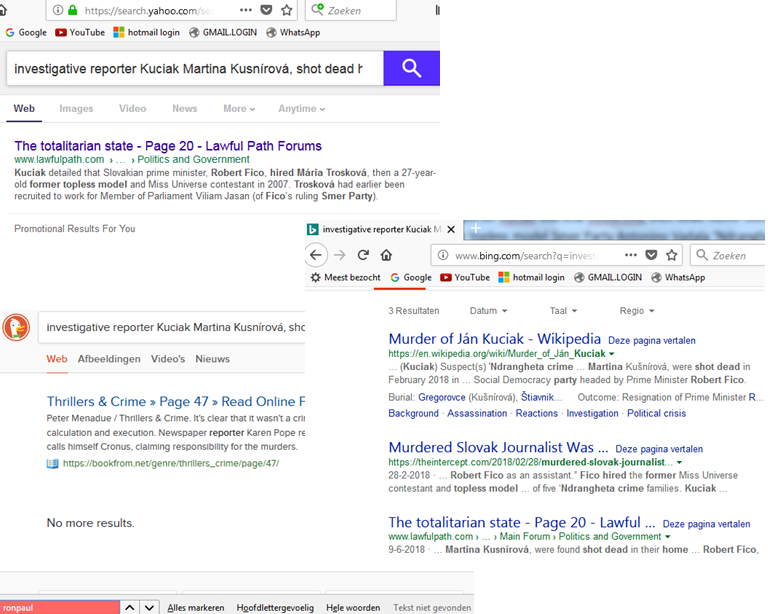Select Yahoo Web tab
Screen dimensions: 768x614
pyautogui.click(x=24, y=109)
